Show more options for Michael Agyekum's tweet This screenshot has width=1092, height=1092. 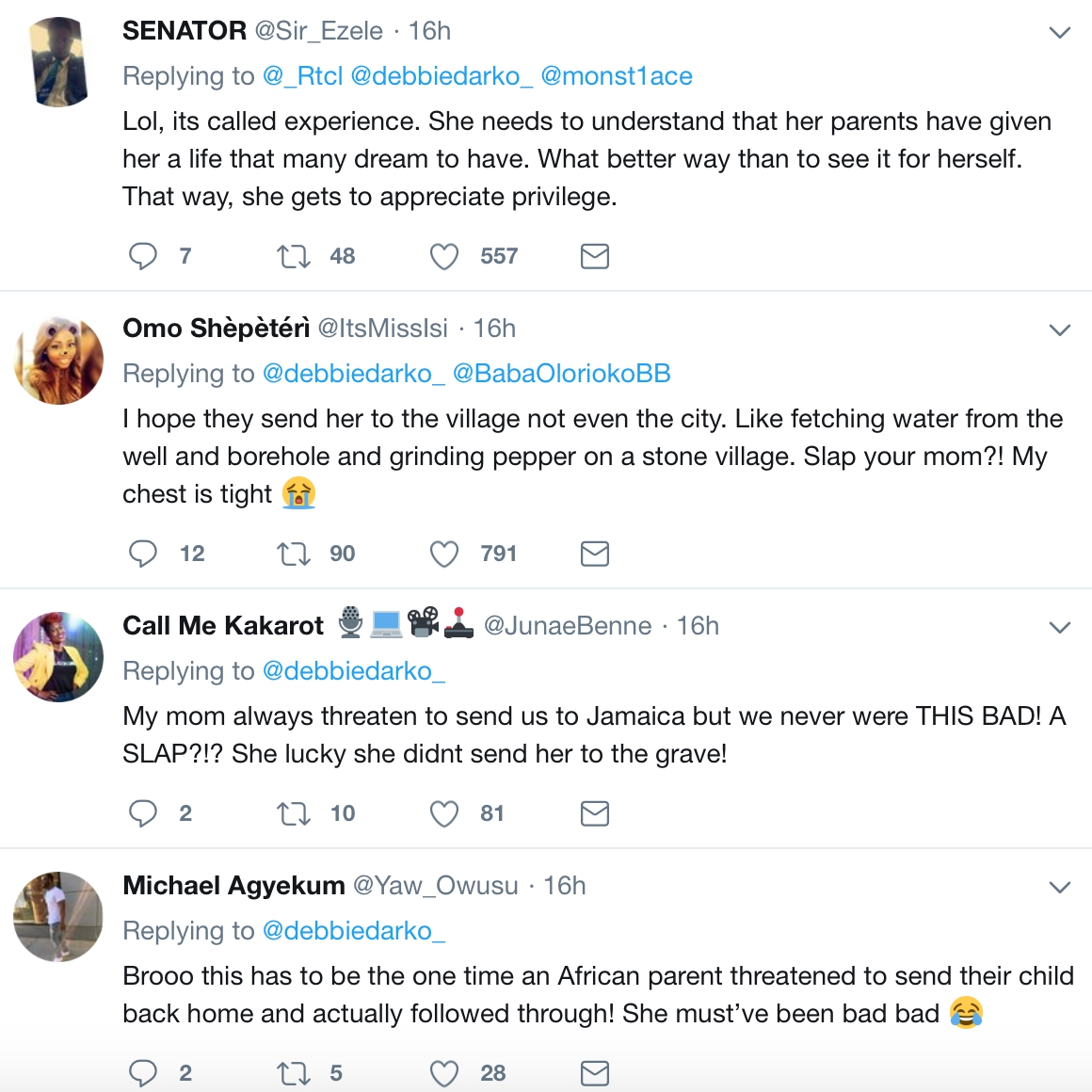[1060, 888]
